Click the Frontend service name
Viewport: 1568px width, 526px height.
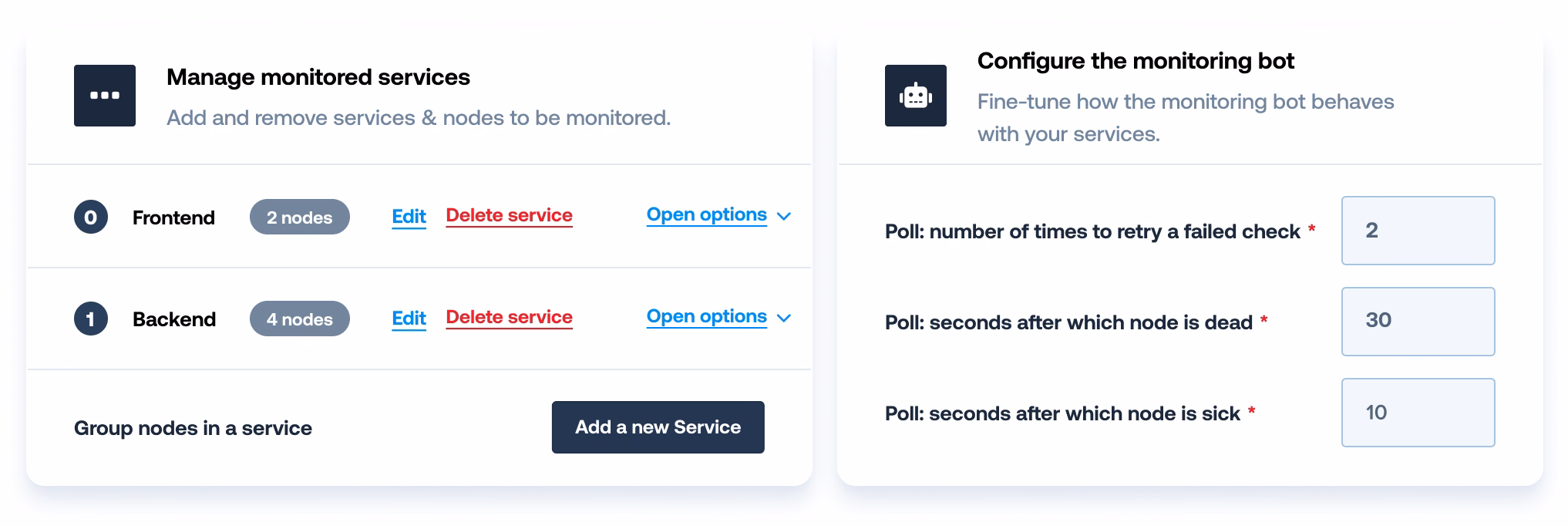(173, 218)
